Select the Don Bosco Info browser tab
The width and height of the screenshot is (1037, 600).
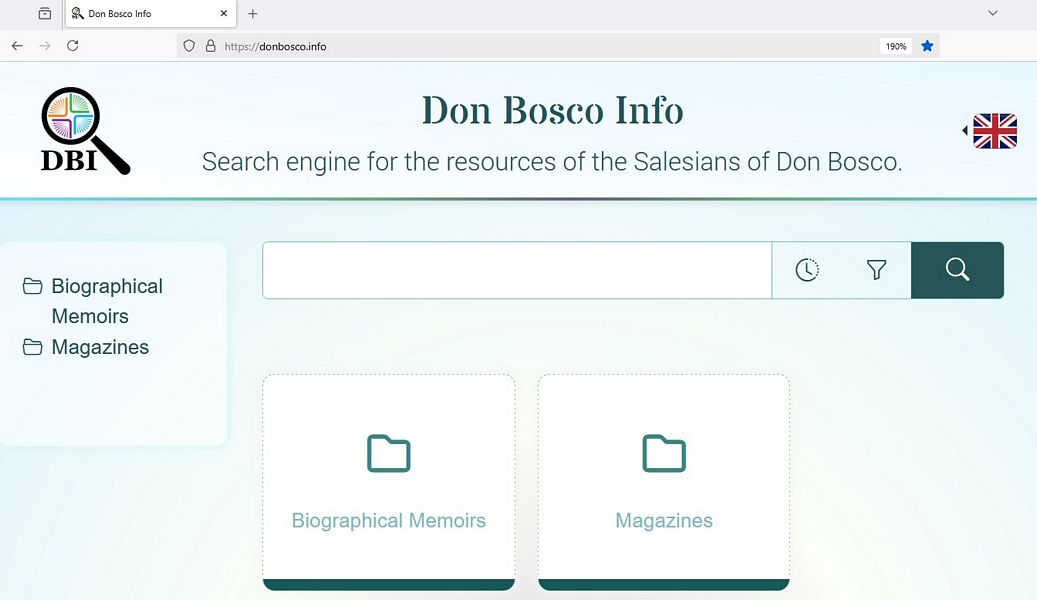[151, 13]
